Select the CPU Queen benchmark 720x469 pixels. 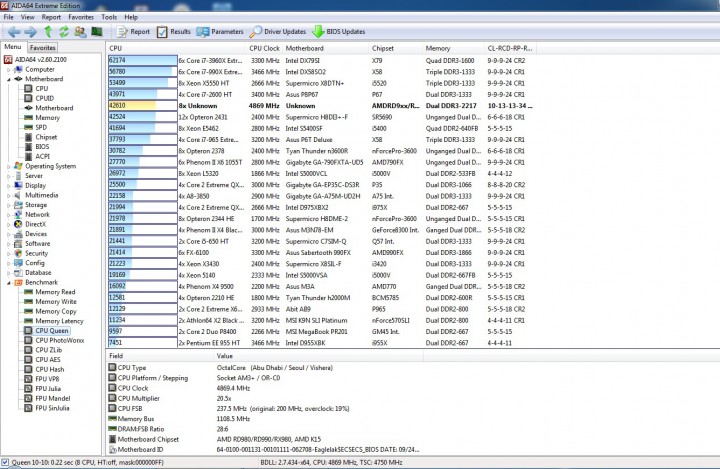click(x=51, y=330)
